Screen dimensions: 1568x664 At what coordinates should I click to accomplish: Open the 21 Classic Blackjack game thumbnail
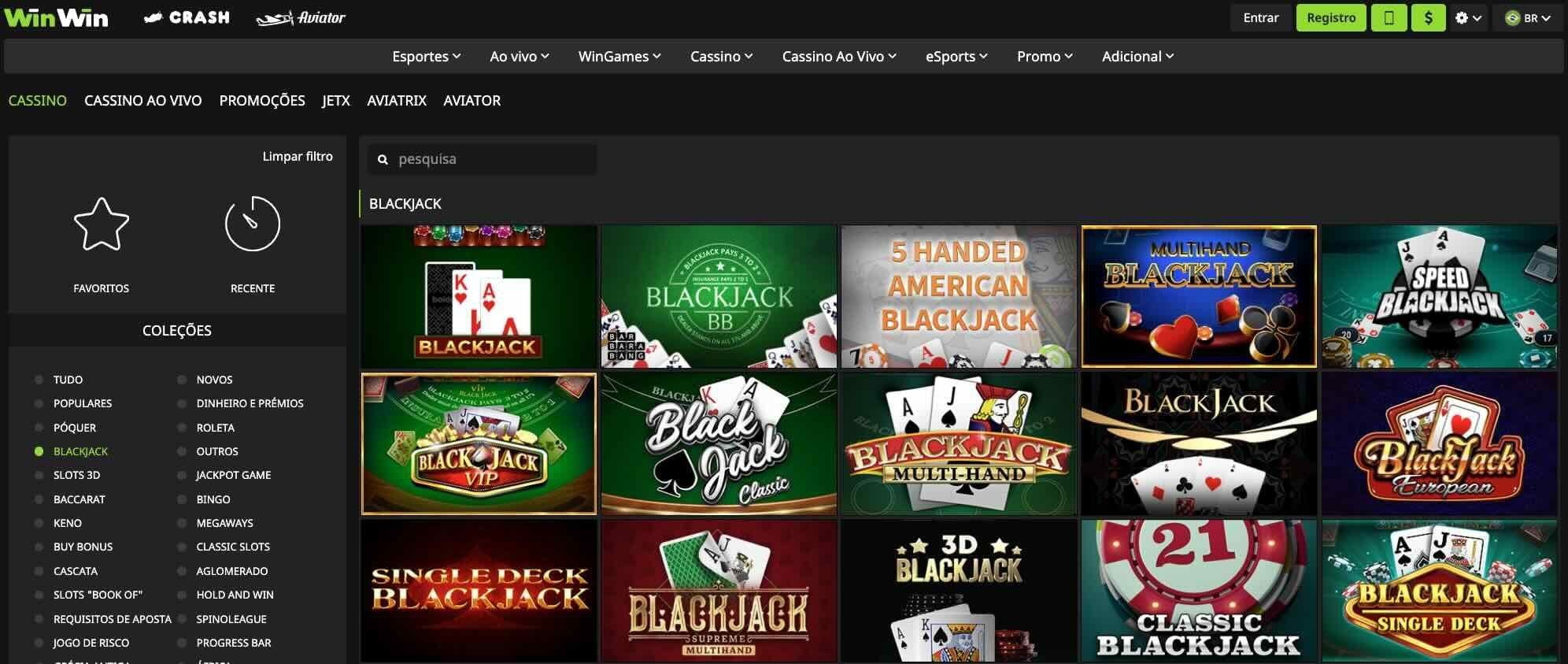[1199, 591]
